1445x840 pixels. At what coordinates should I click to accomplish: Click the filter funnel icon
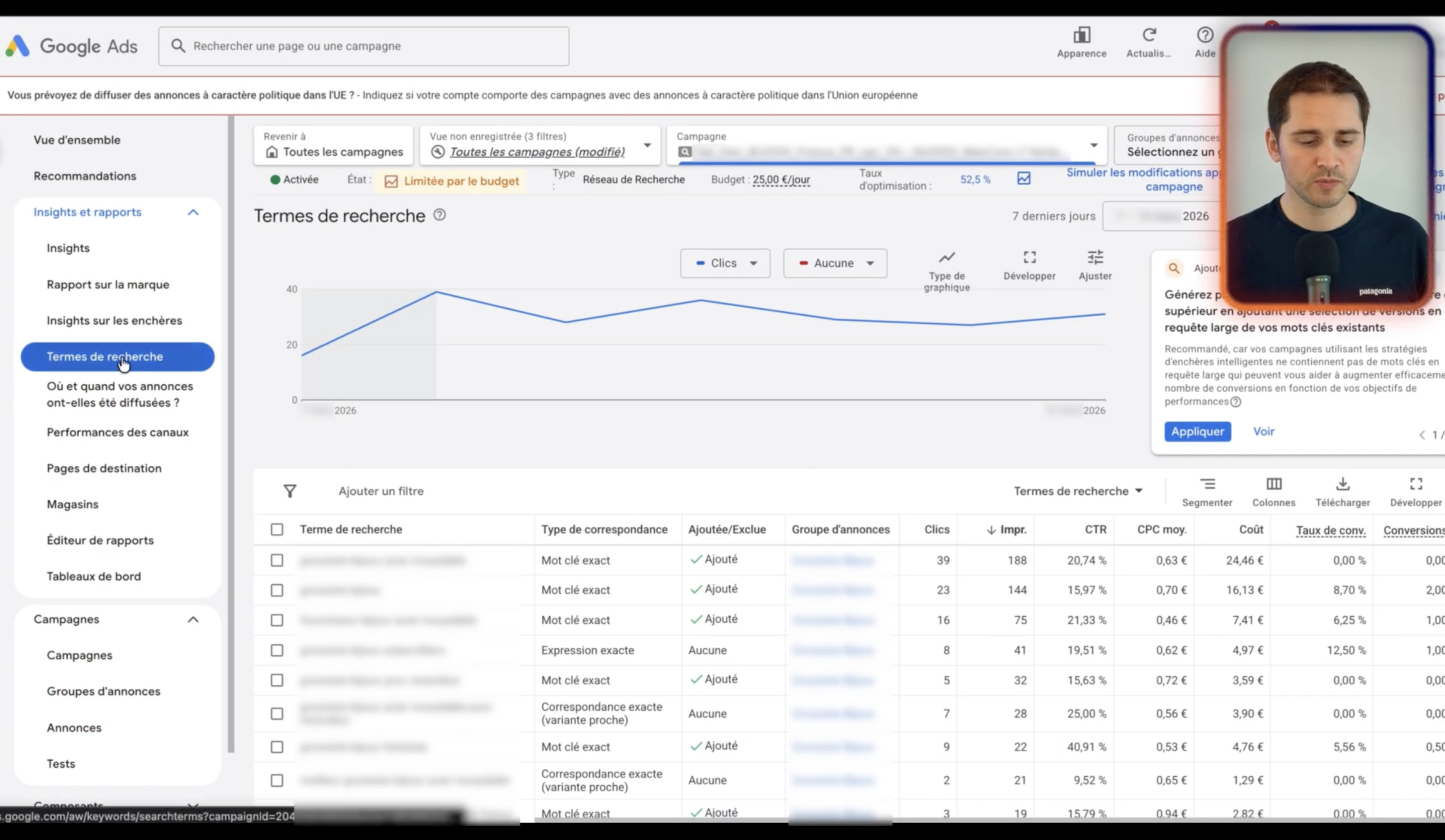[290, 491]
